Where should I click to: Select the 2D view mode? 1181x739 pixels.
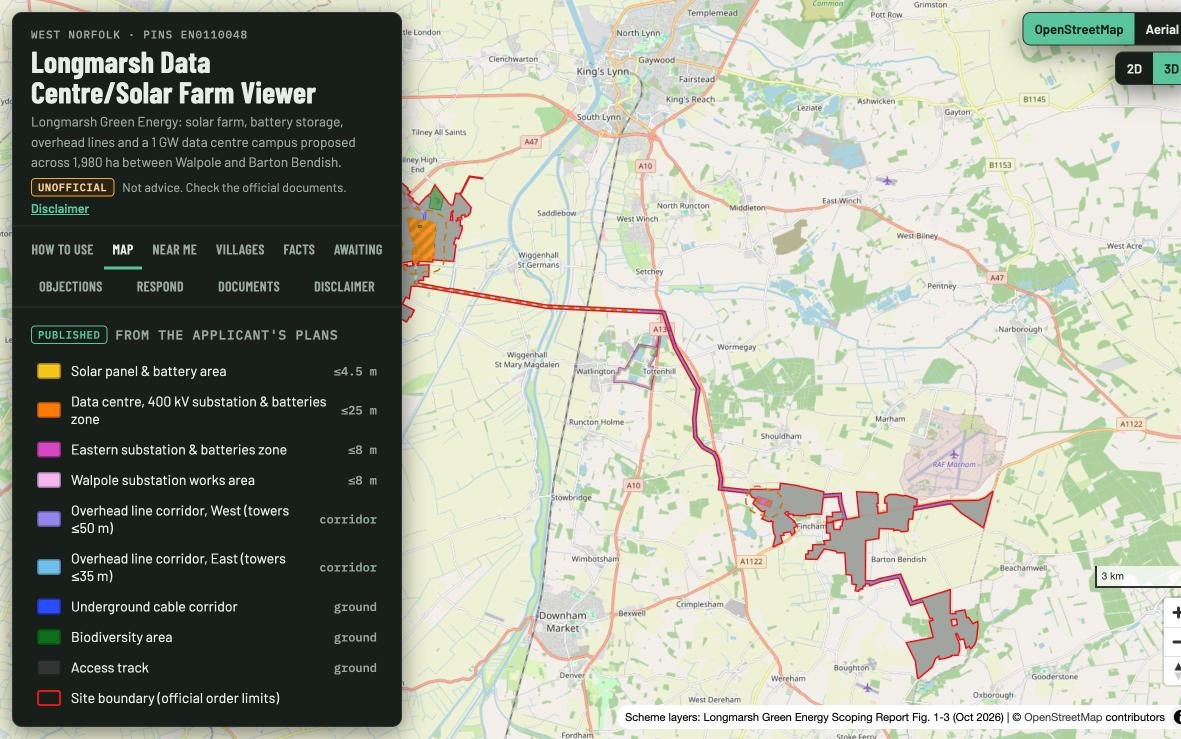coord(1134,69)
